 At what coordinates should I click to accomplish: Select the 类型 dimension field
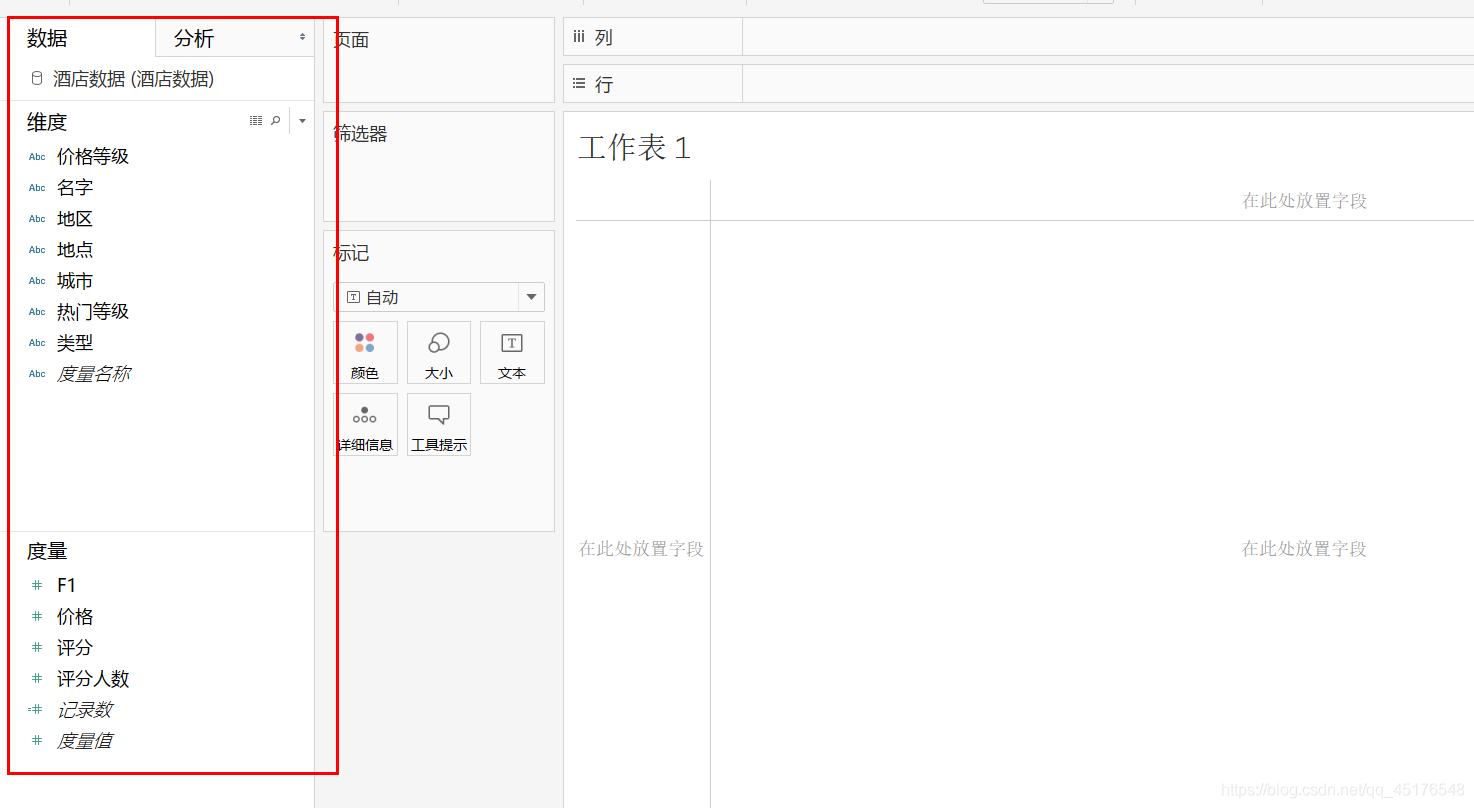pos(75,342)
